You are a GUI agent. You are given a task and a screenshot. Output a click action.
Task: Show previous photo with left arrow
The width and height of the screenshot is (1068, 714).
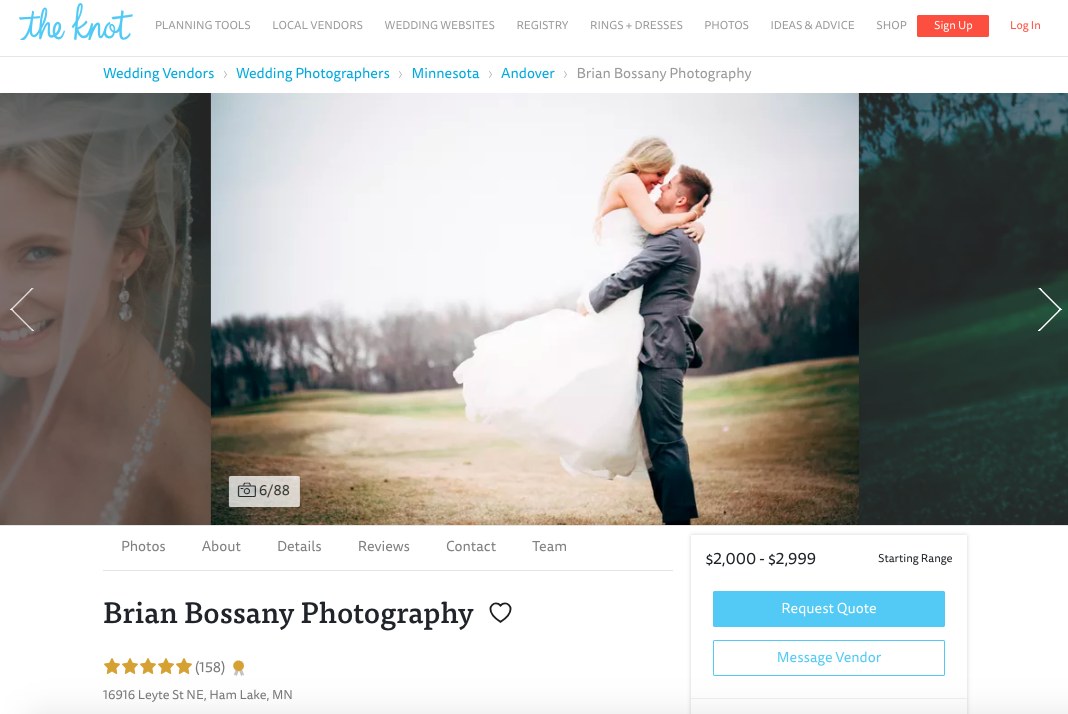tap(22, 309)
